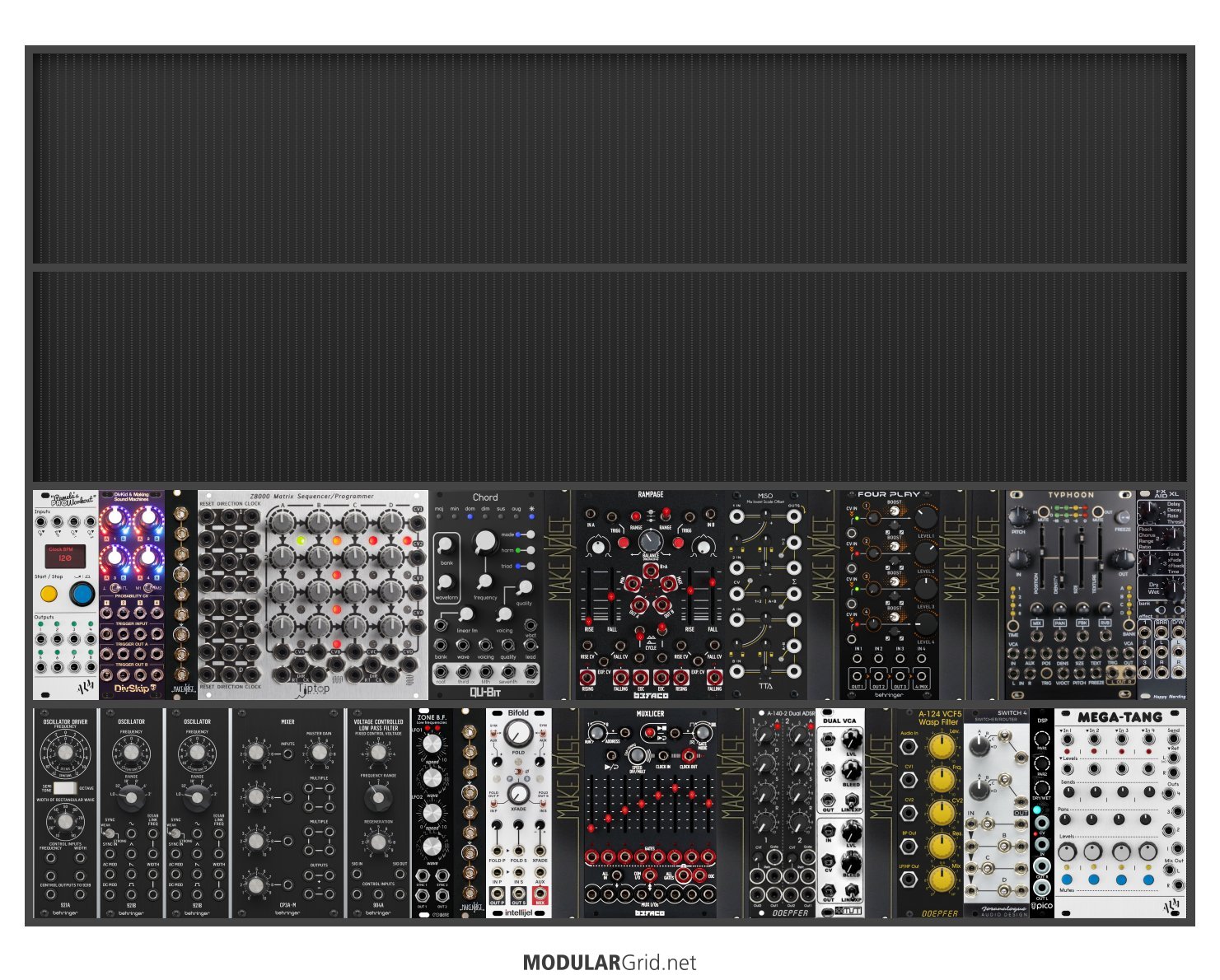The image size is (1220, 980).
Task: Click the seventh output jack on Chord
Action: (508, 673)
